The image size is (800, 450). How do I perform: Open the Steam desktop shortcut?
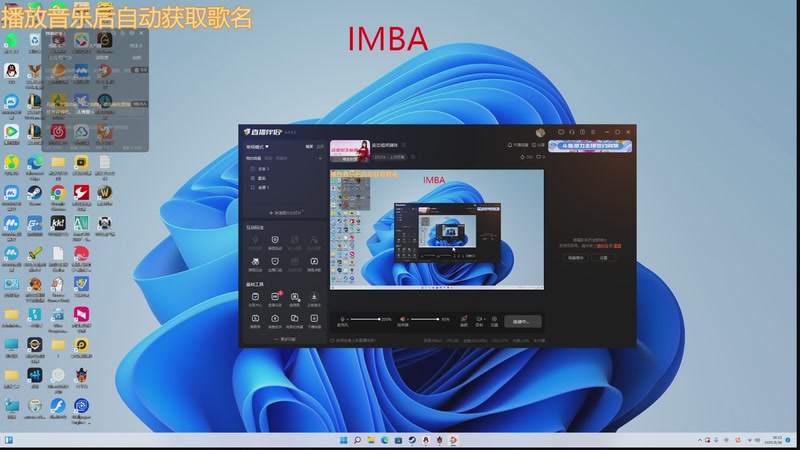tap(35, 194)
